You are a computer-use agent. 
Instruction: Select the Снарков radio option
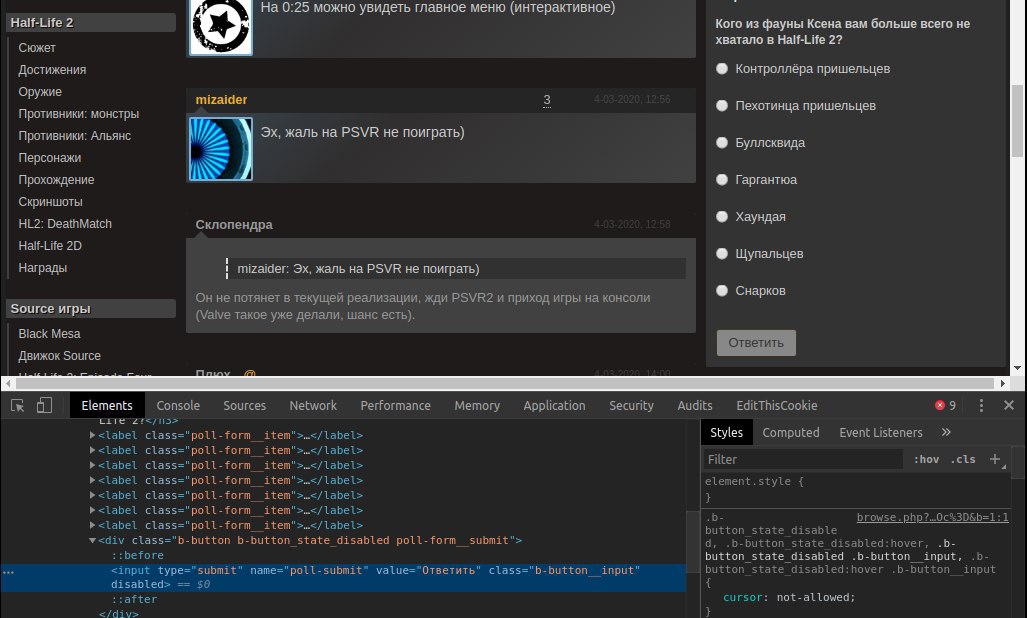(722, 291)
